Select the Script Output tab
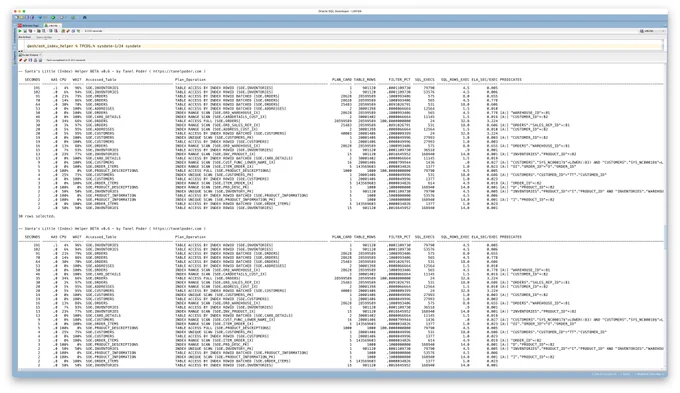The width and height of the screenshot is (680, 393). tap(29, 55)
